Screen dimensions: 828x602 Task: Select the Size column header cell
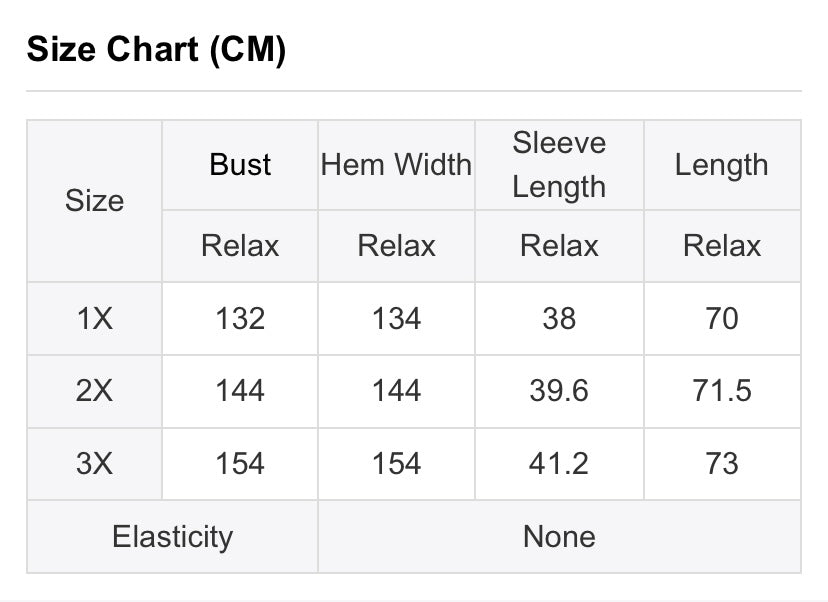pos(95,201)
